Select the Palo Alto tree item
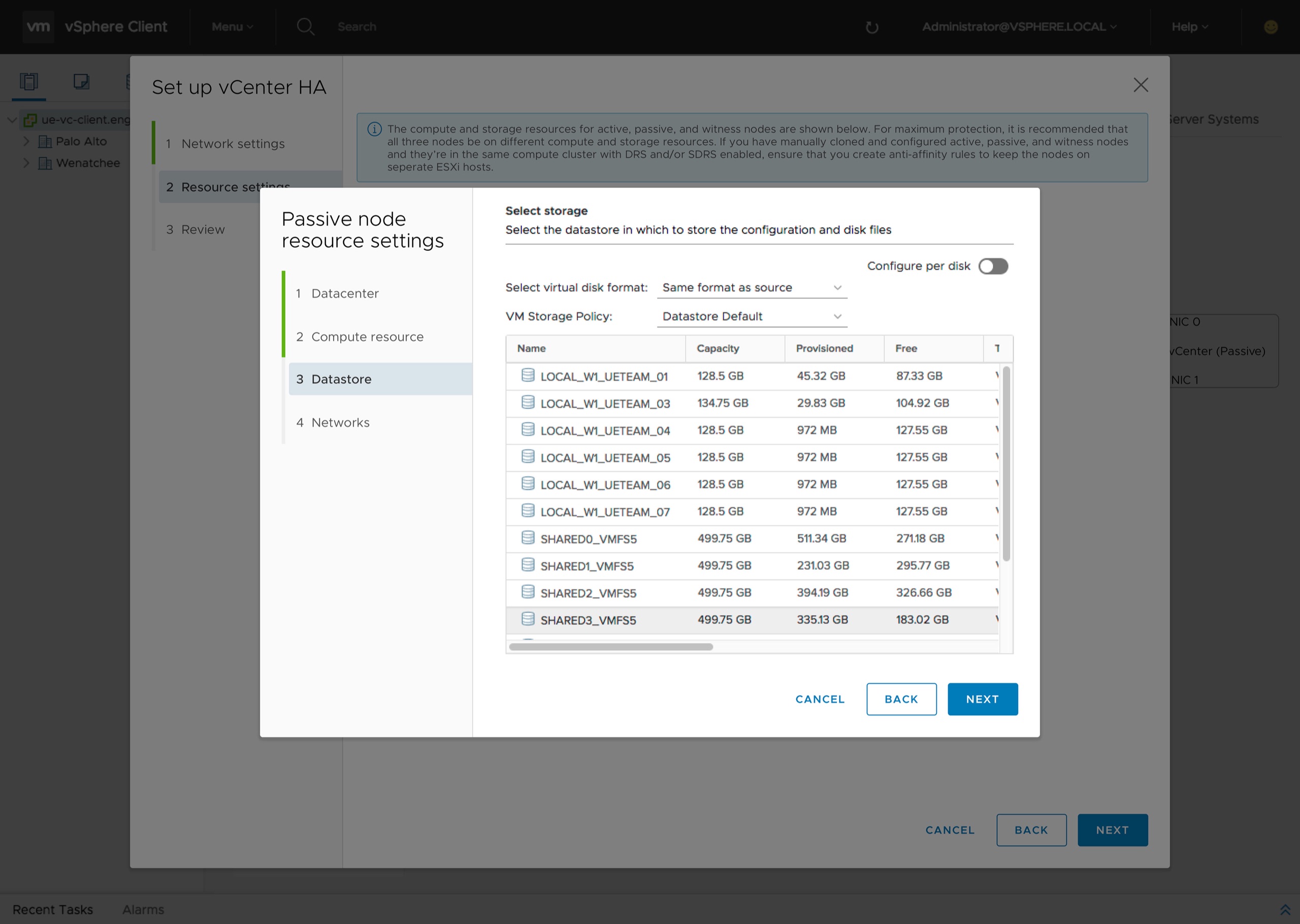This screenshot has height=924, width=1300. click(81, 141)
